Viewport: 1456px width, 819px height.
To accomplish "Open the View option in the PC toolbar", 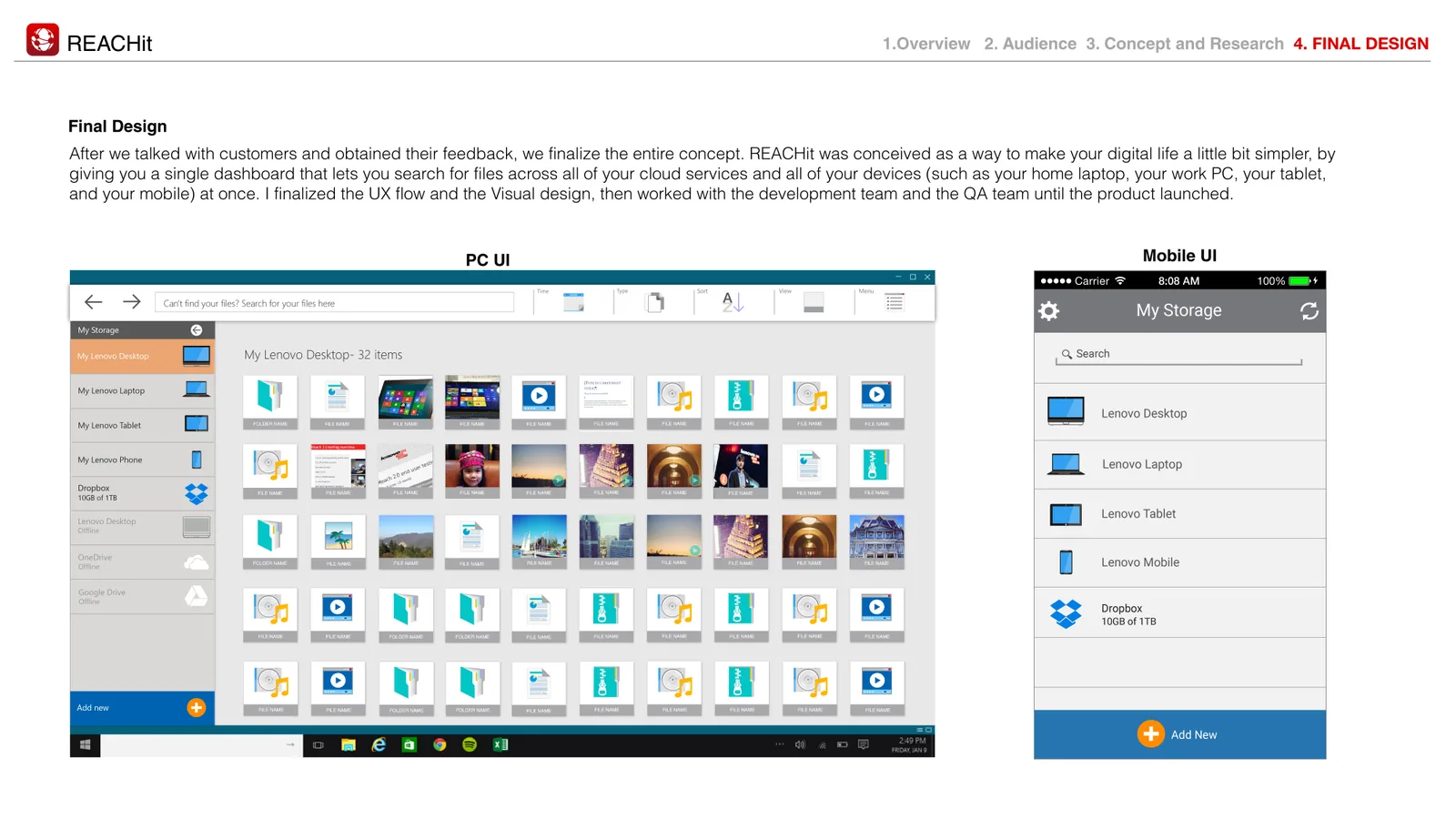I will (x=814, y=302).
